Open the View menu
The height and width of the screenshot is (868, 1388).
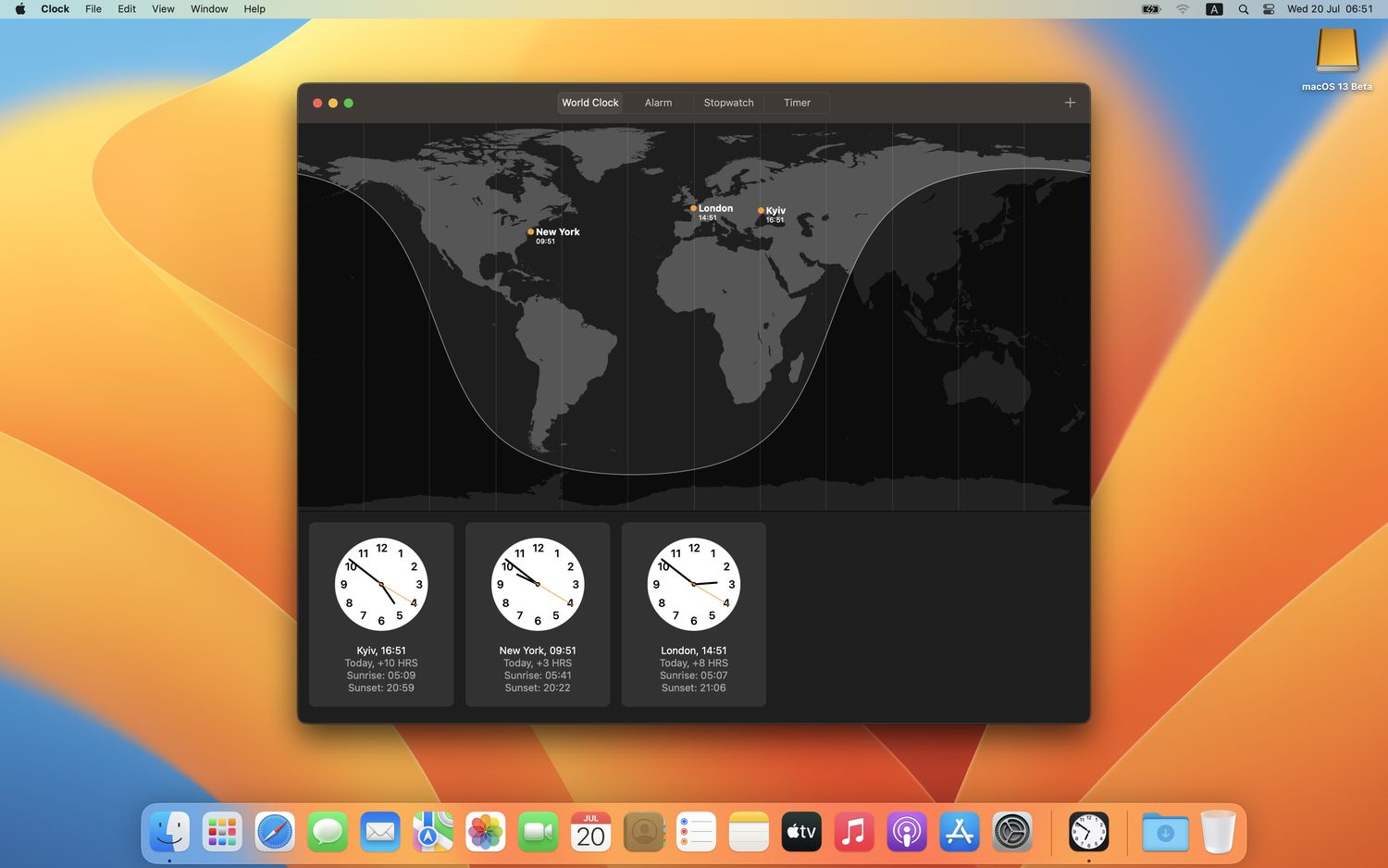pyautogui.click(x=163, y=9)
